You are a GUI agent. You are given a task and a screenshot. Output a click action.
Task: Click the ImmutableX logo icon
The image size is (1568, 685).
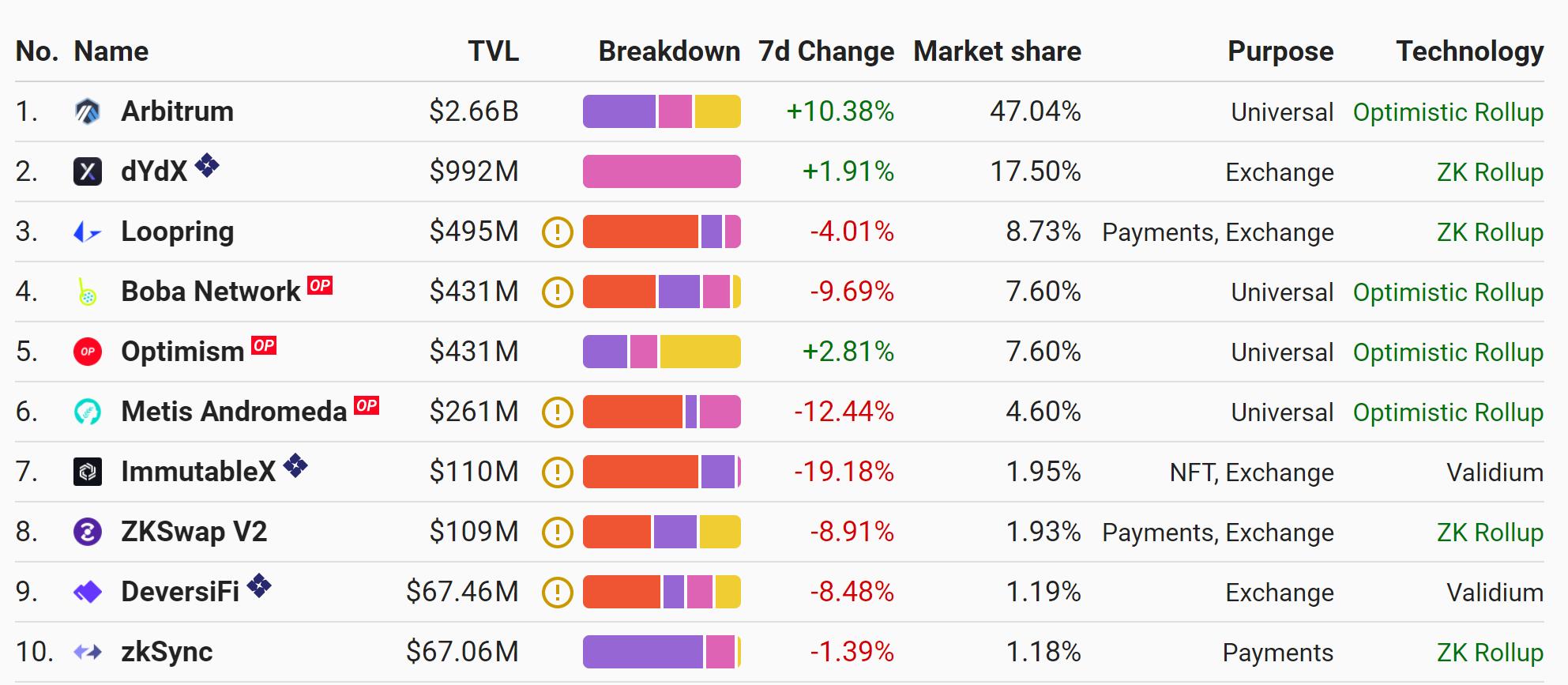tap(88, 472)
